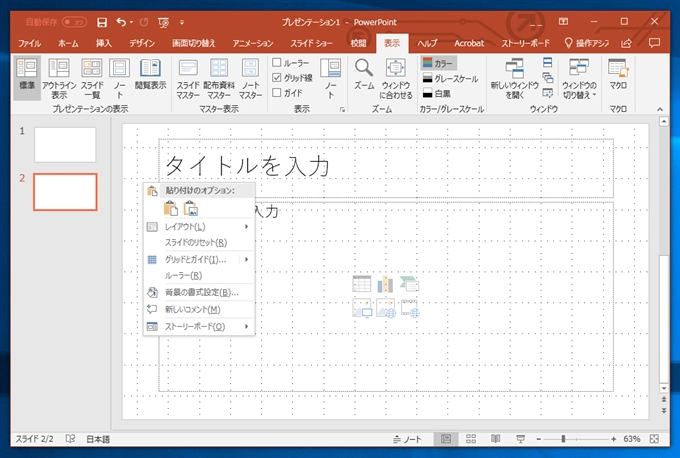
Task: Click the Zoom (ズーム) magnifier icon
Action: point(364,69)
